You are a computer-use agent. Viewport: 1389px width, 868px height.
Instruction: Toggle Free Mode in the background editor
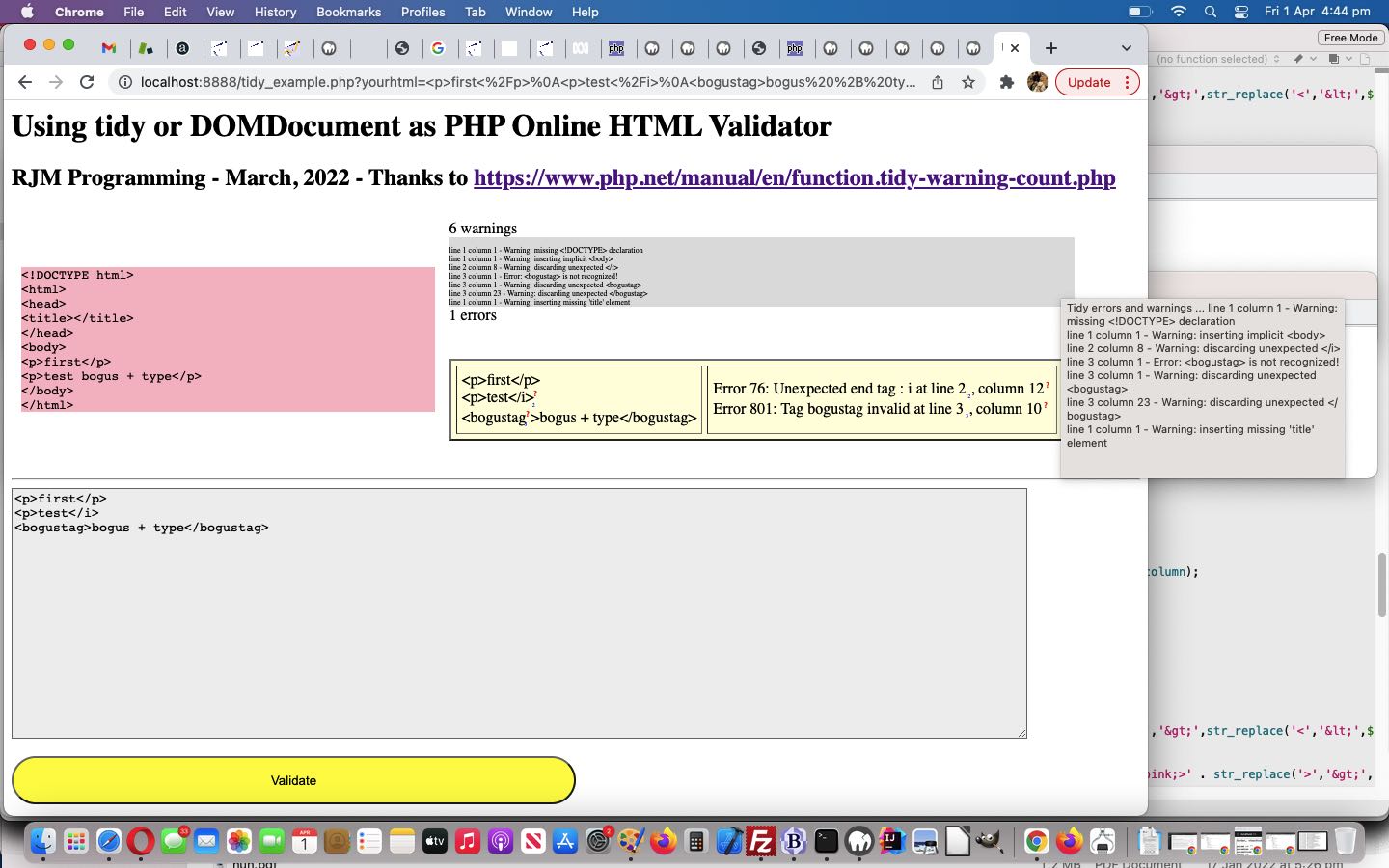1350,38
